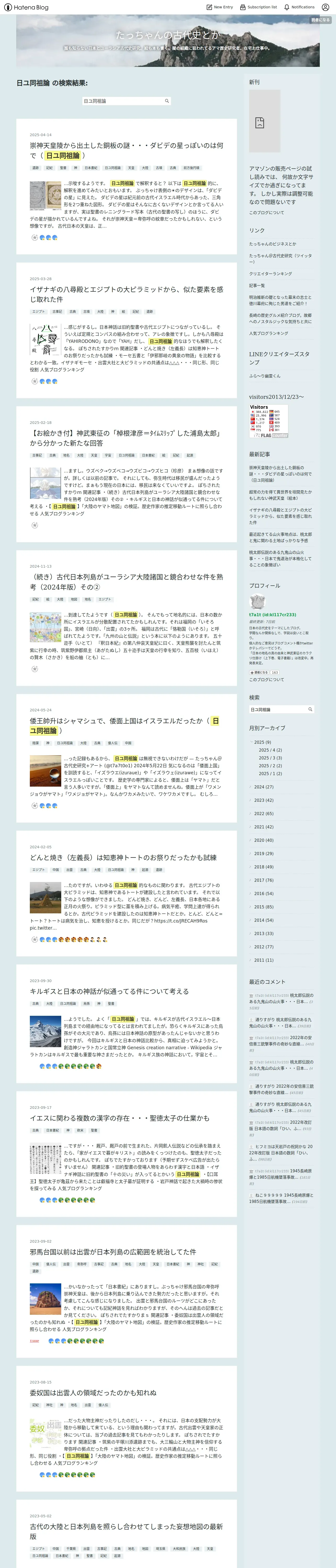This screenshot has width=336, height=1568.
Task: Click the 読者になる button on the header image
Action: pos(320,20)
